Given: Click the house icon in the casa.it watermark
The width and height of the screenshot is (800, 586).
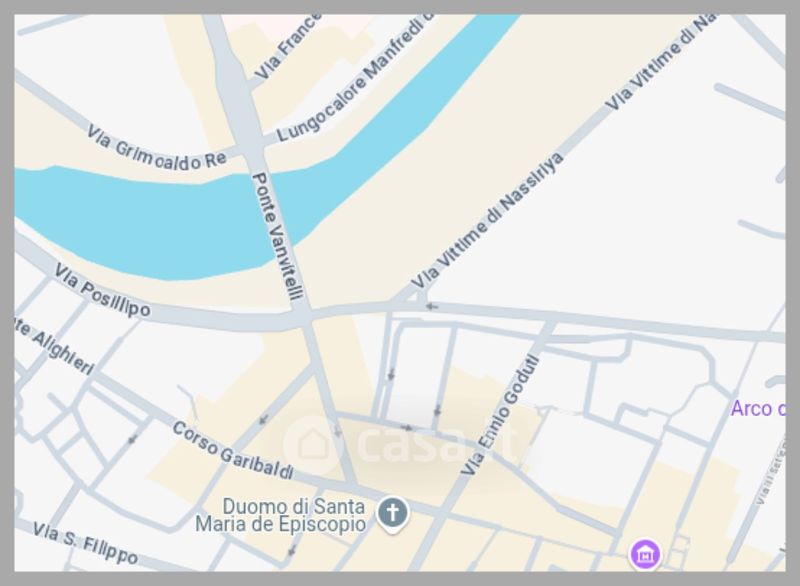Looking at the screenshot, I should coord(313,443).
